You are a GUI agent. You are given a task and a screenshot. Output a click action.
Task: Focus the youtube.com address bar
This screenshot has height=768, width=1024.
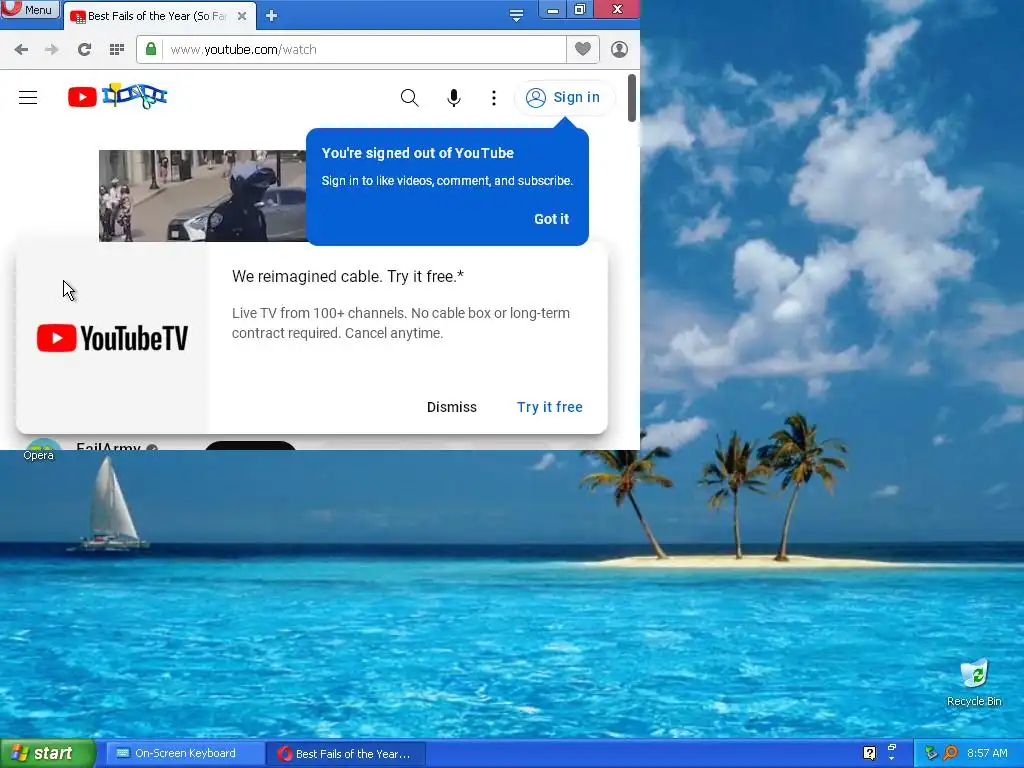362,50
